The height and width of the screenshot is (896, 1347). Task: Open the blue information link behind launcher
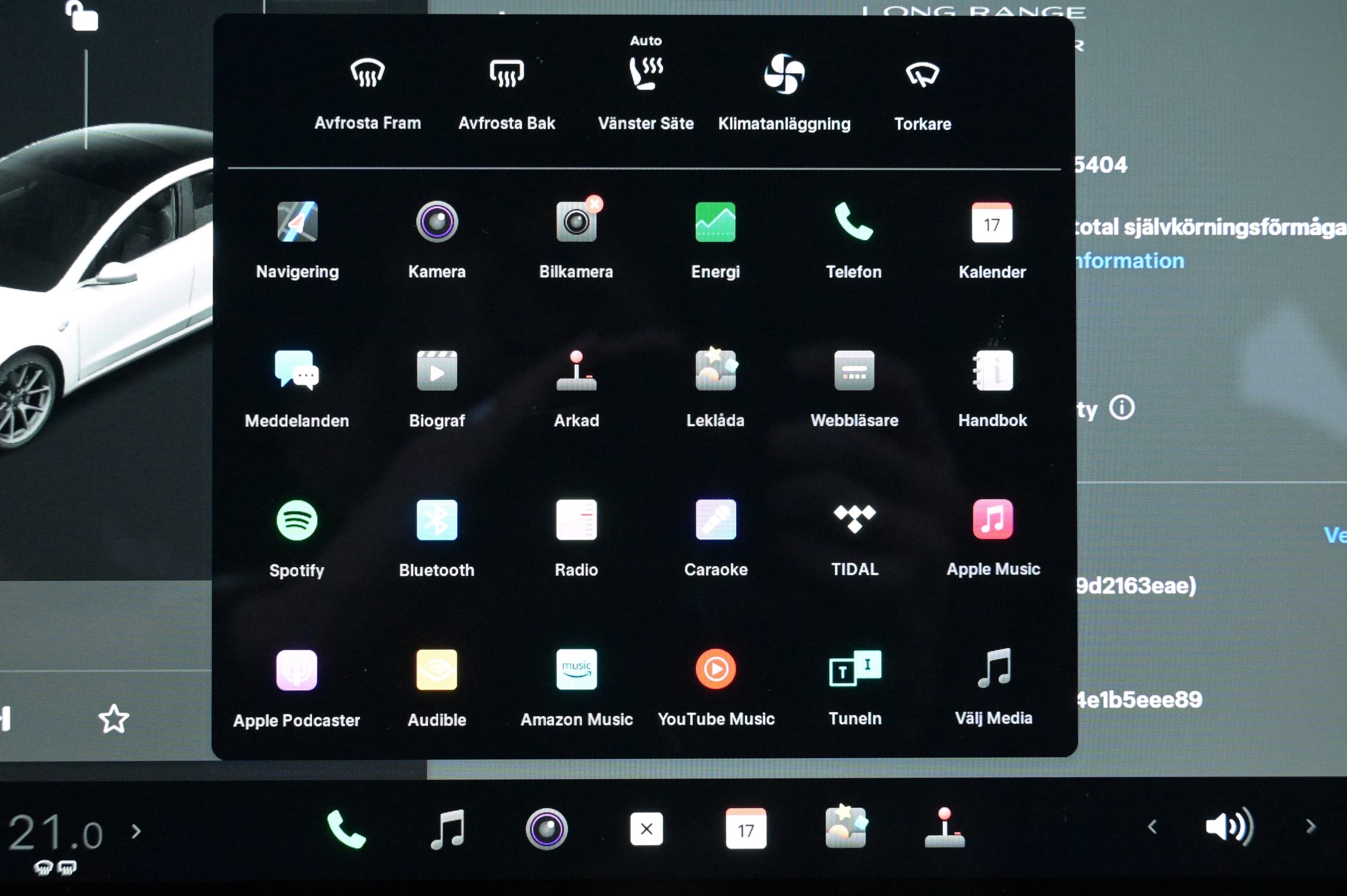1130,261
